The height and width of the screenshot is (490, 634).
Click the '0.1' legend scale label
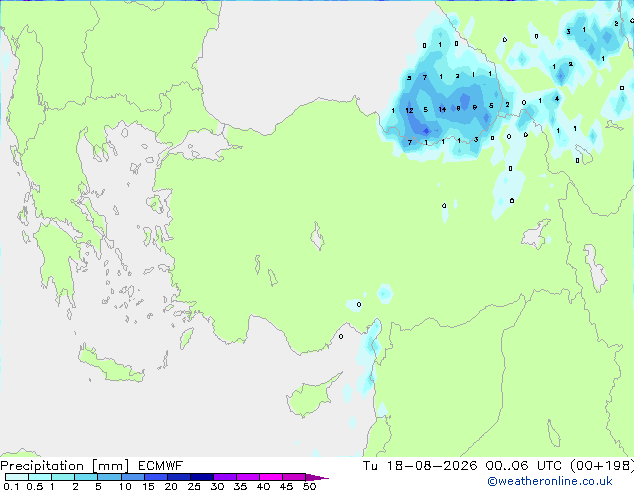(x=11, y=486)
